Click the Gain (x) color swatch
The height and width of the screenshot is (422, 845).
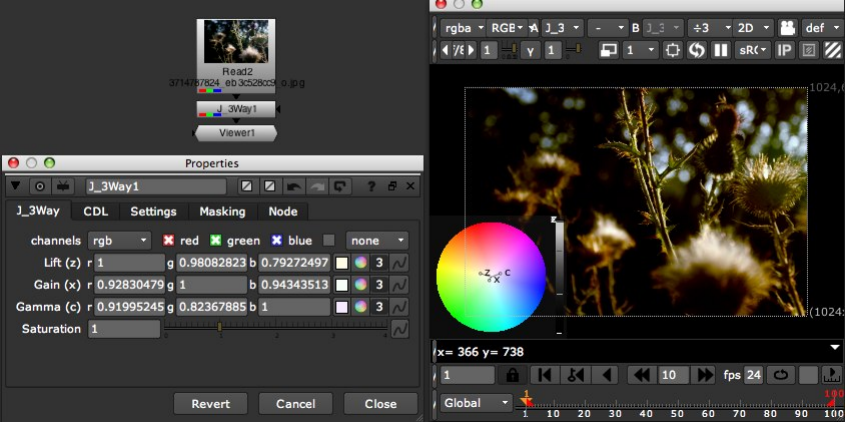pos(342,285)
